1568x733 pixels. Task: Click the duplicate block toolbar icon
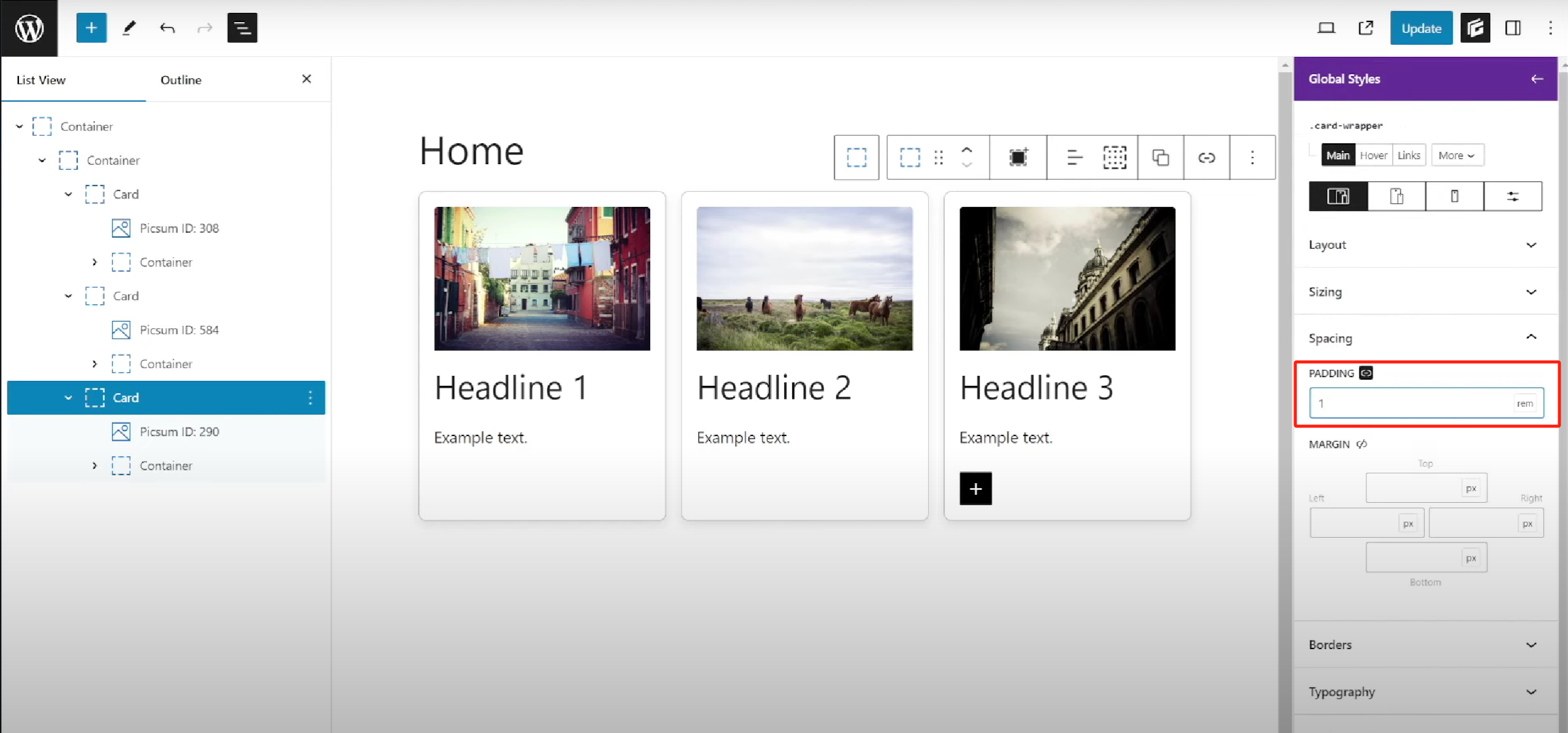(x=1160, y=157)
